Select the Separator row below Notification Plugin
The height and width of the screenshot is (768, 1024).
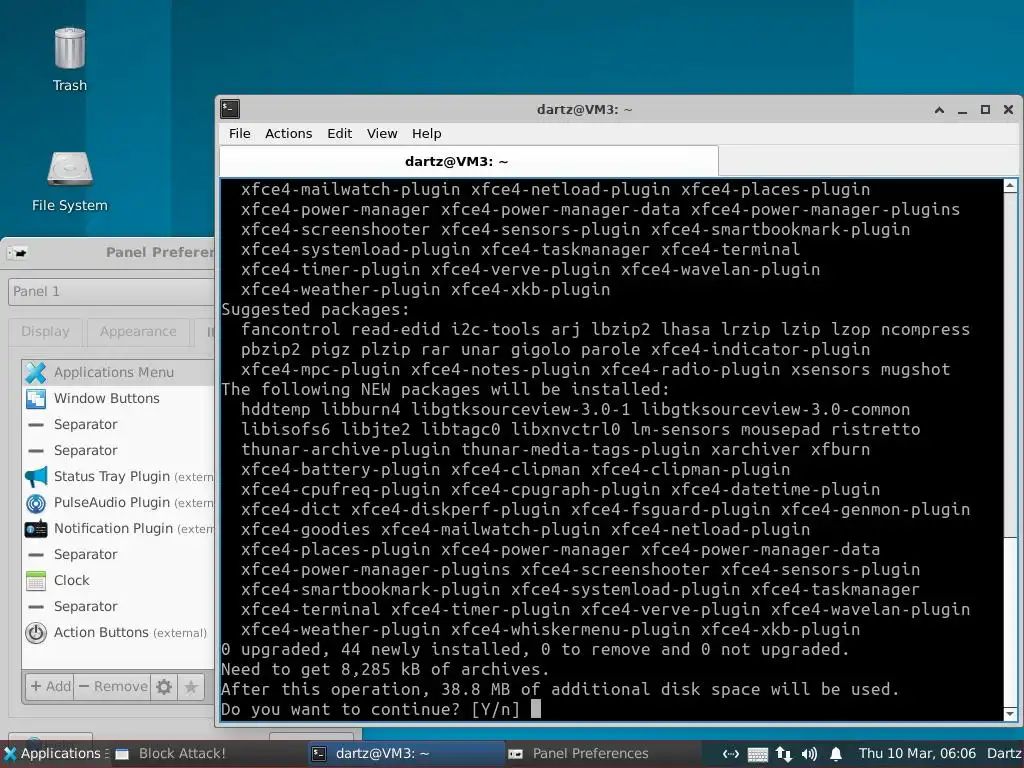pos(119,554)
